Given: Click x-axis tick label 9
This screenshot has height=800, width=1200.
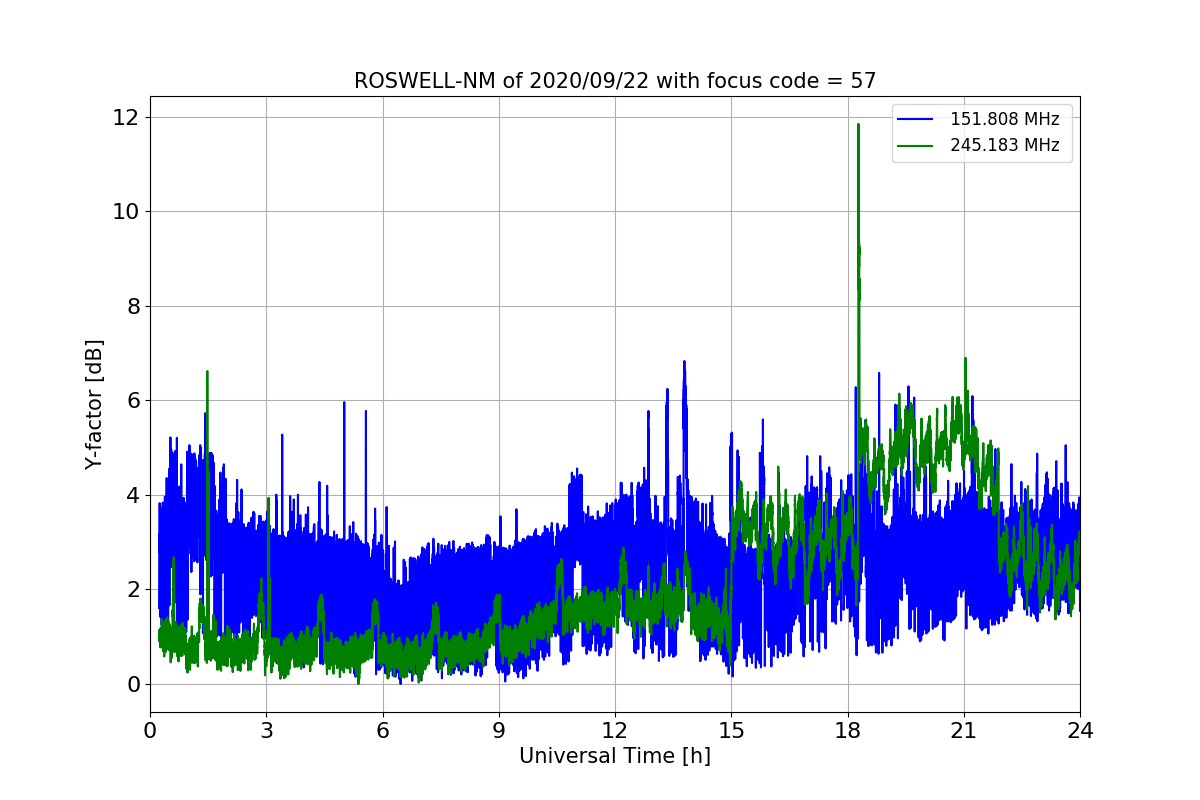Looking at the screenshot, I should coord(499,730).
